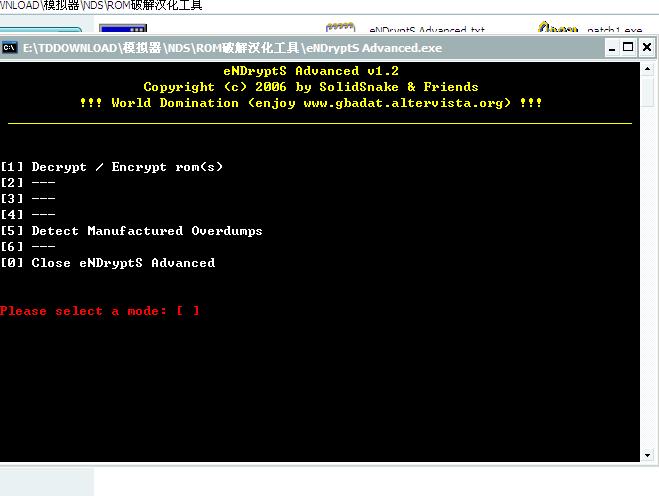Click the console scrollbar up arrow
The image size is (659, 496).
[647, 69]
